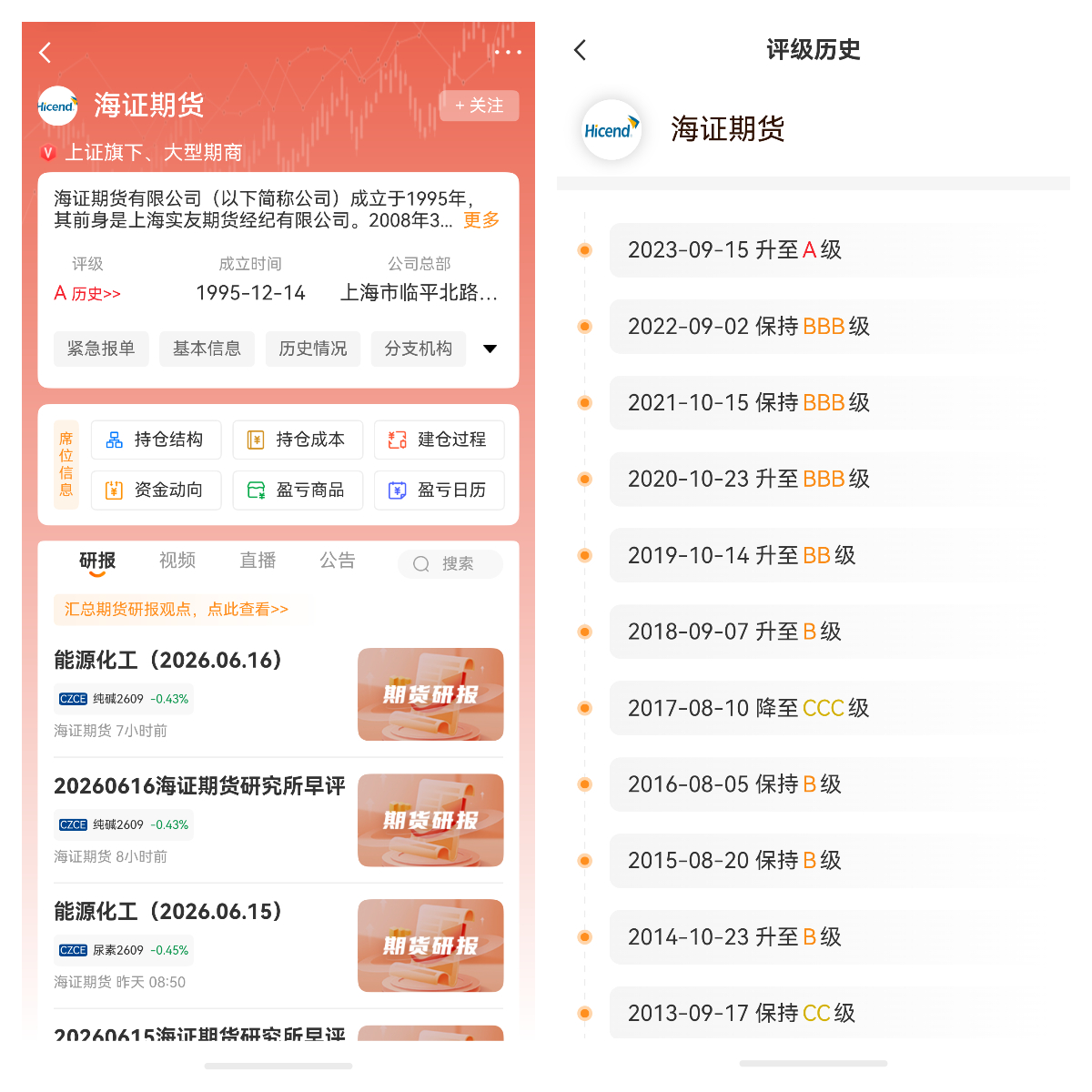Viewport: 1092px width, 1092px height.
Task: Open thumbnail of 20260616 早评 report
Action: tap(430, 820)
